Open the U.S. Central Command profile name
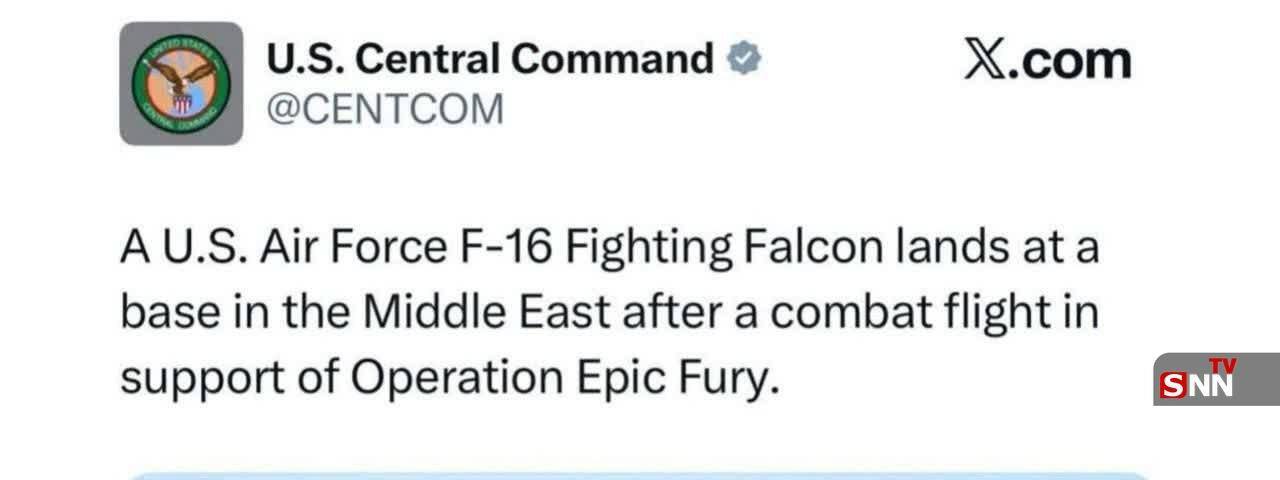This screenshot has width=1280, height=480. pos(489,59)
